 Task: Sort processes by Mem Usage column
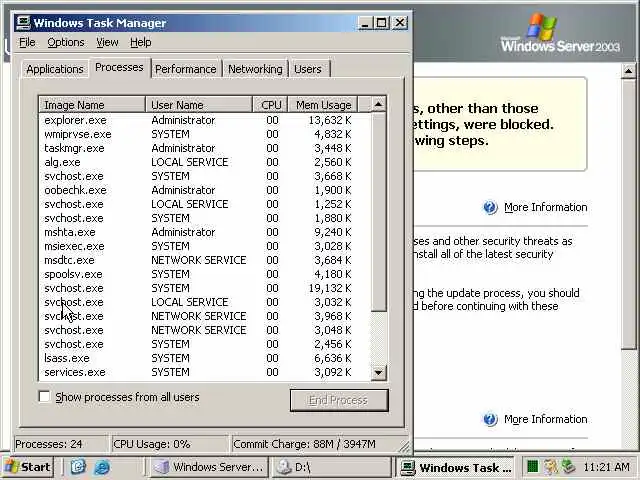point(323,104)
